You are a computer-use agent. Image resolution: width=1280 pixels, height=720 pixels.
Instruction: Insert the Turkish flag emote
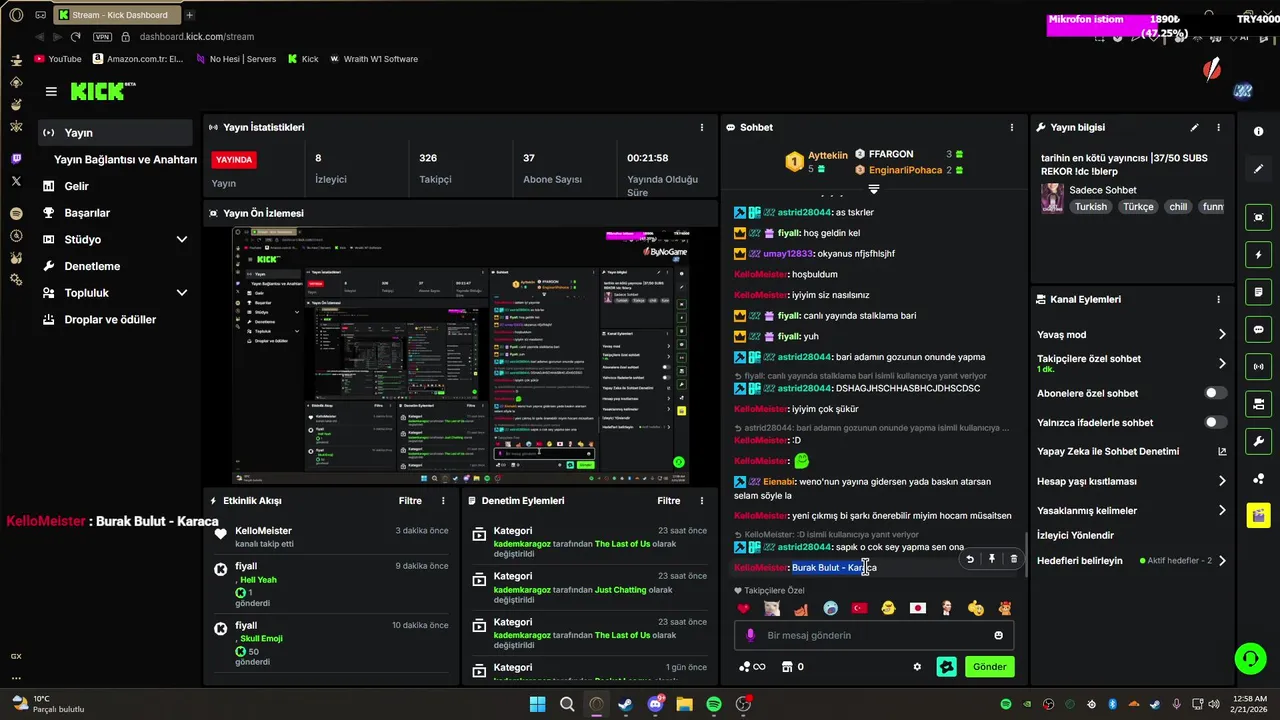coord(859,608)
